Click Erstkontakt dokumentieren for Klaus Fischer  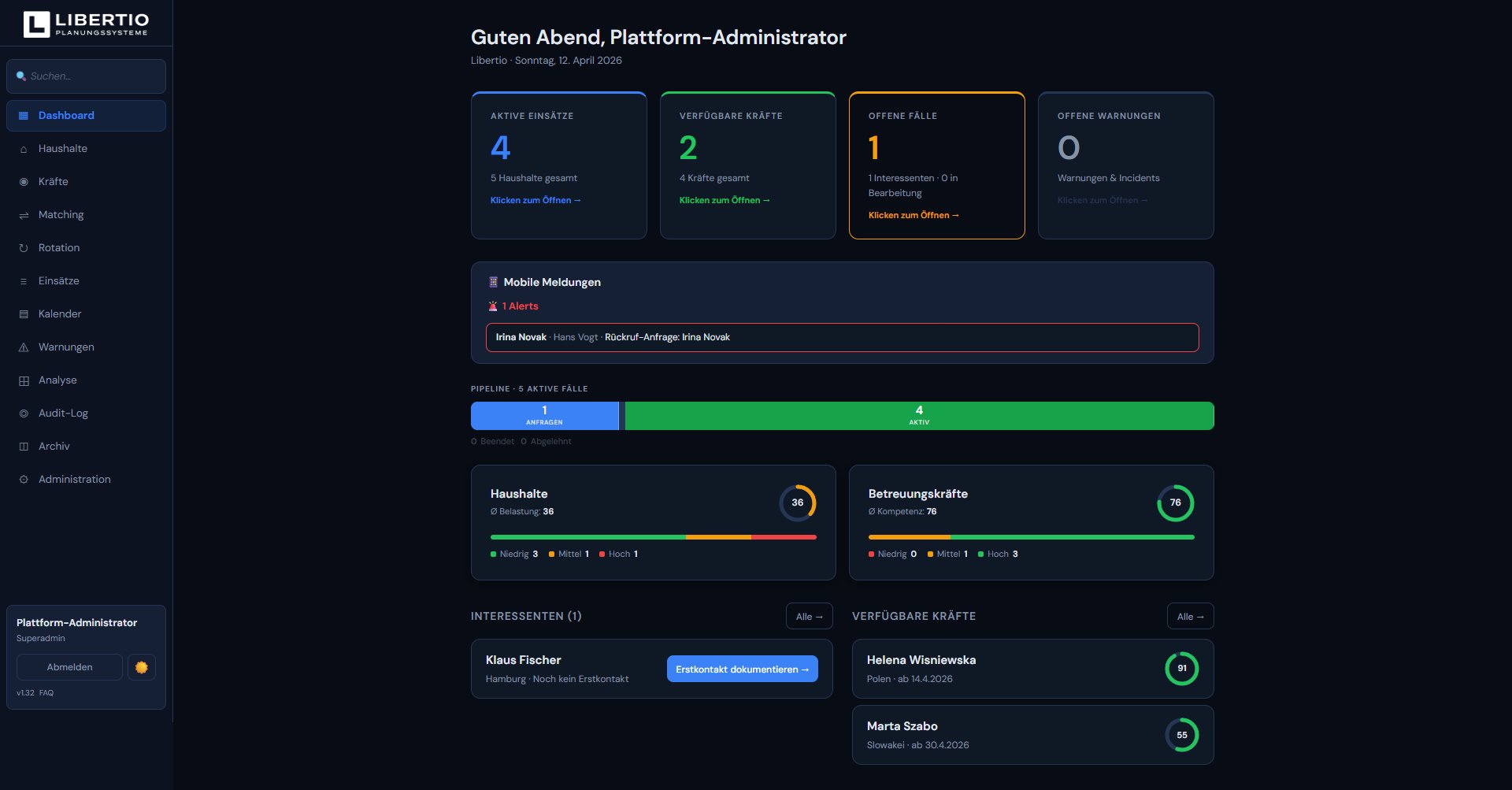741,668
